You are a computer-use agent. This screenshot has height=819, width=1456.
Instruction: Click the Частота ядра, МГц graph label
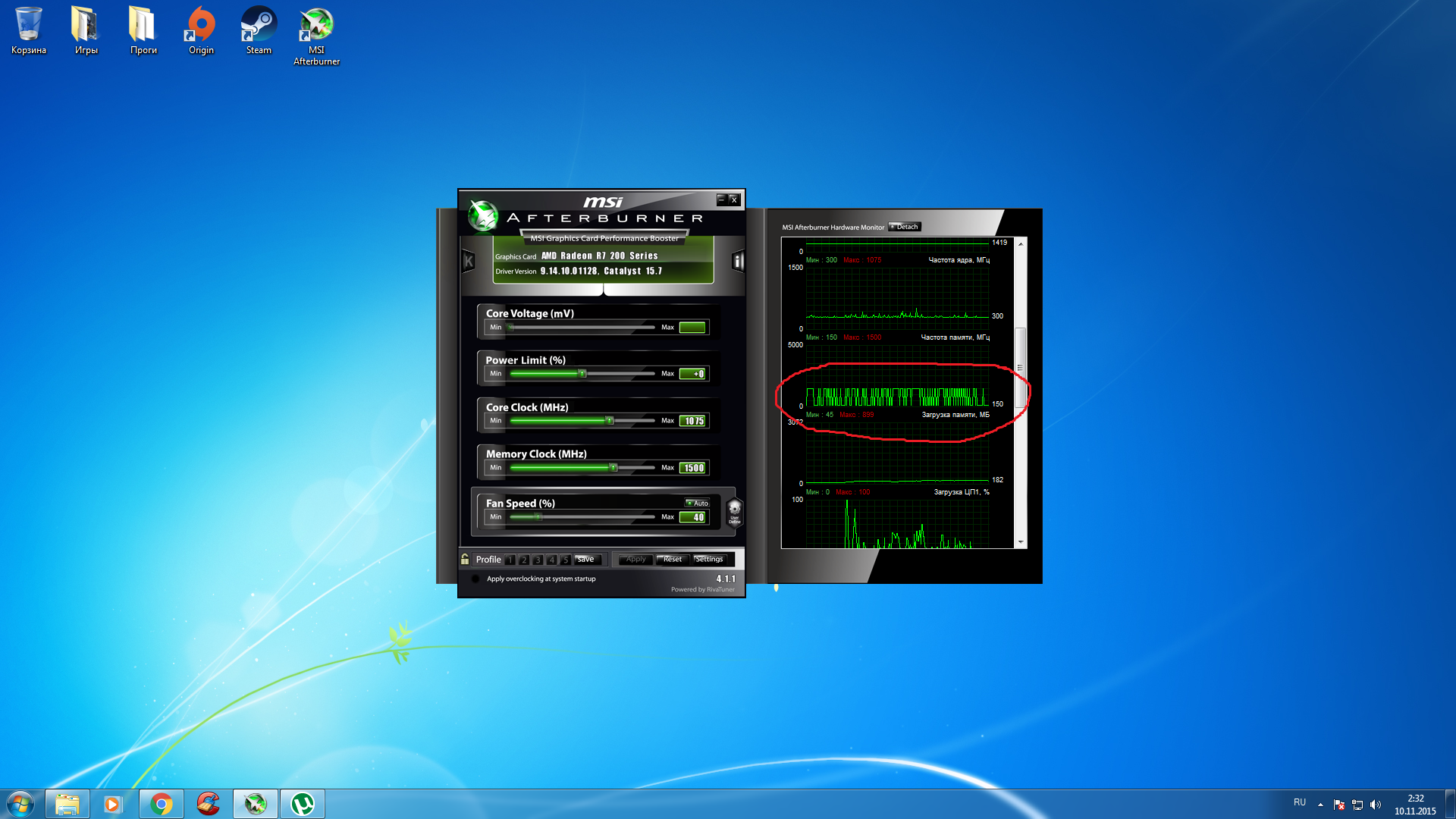959,260
